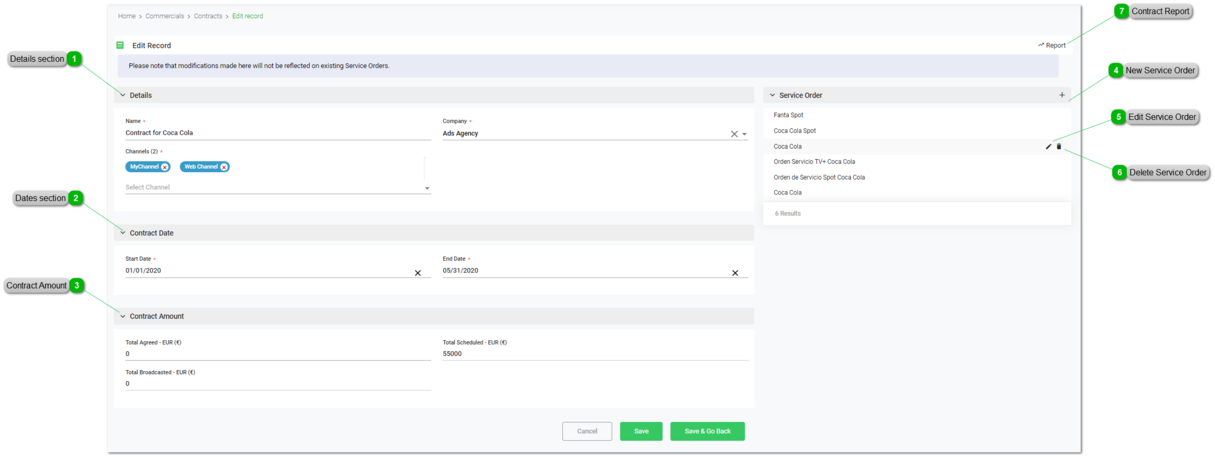Remove the Web Channel chip
The width and height of the screenshot is (1215, 457).
pyautogui.click(x=224, y=167)
